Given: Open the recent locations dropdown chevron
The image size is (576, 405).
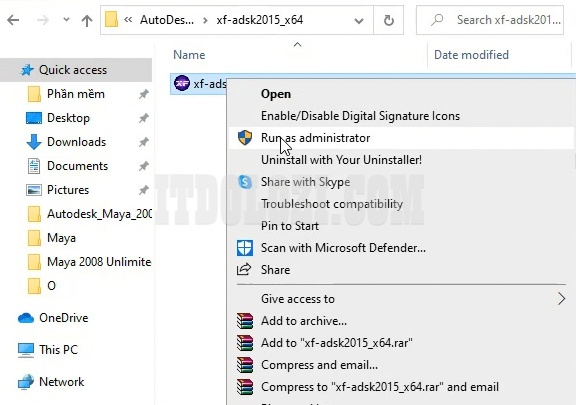Looking at the screenshot, I should (x=66, y=19).
